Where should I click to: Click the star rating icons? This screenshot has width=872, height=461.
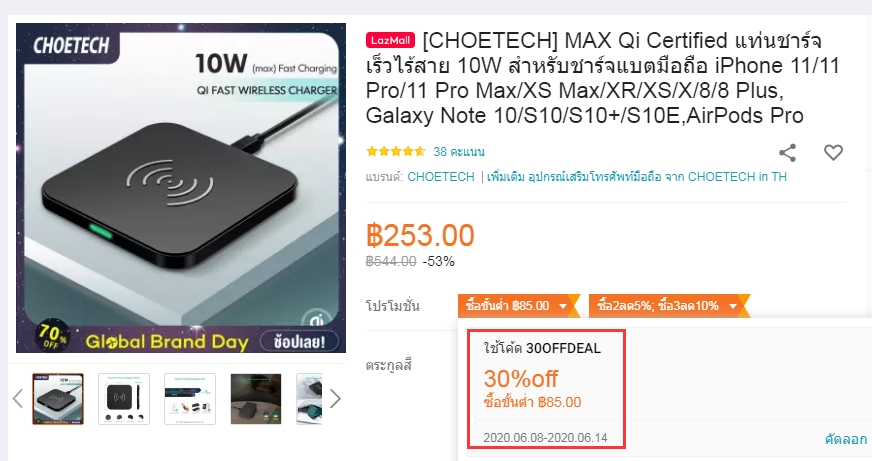click(x=395, y=151)
